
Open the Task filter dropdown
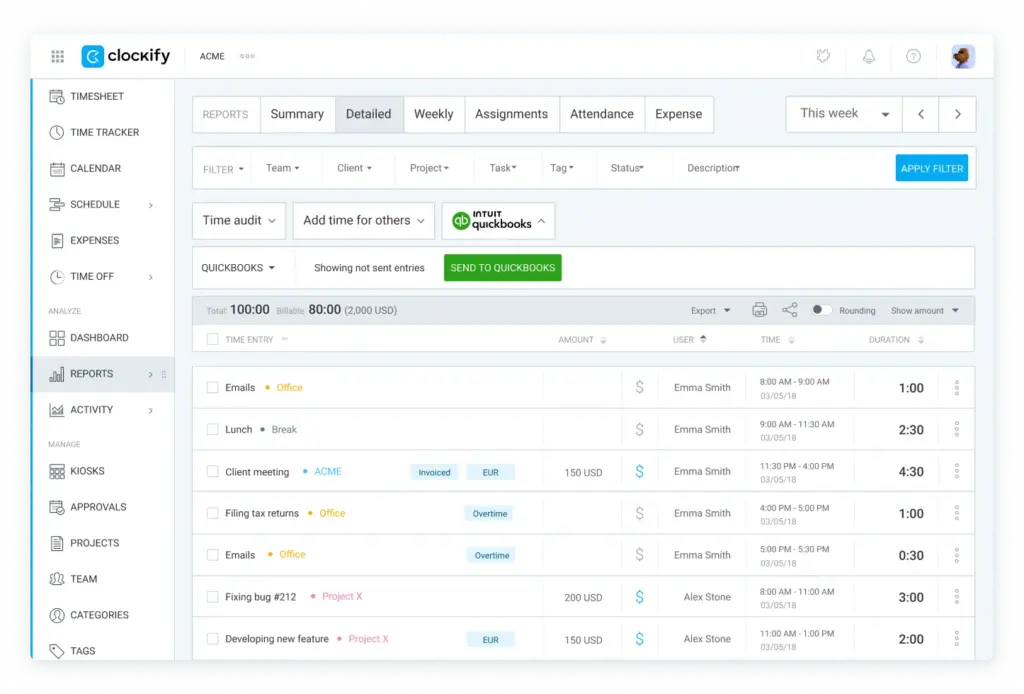coord(503,168)
